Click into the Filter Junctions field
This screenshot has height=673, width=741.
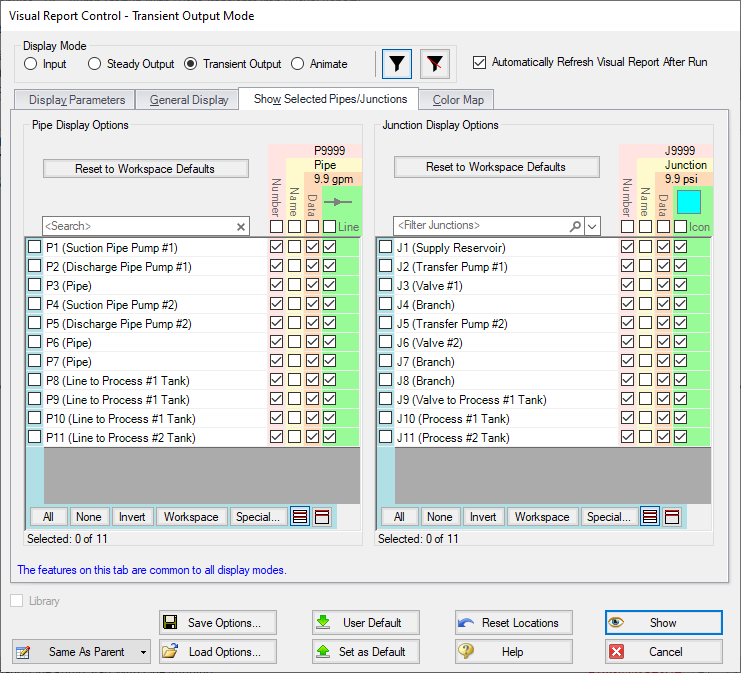click(x=480, y=225)
